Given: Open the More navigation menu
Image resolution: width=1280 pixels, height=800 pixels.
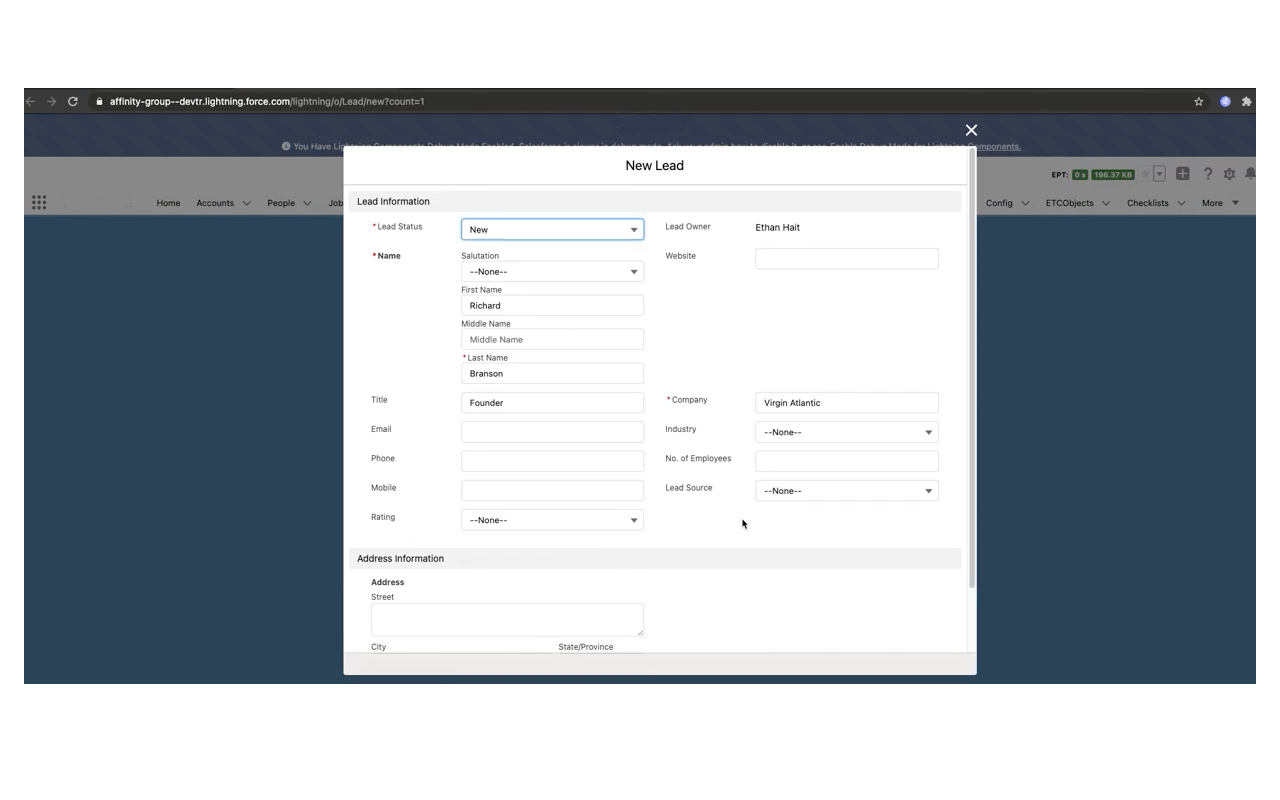Looking at the screenshot, I should [x=1220, y=203].
